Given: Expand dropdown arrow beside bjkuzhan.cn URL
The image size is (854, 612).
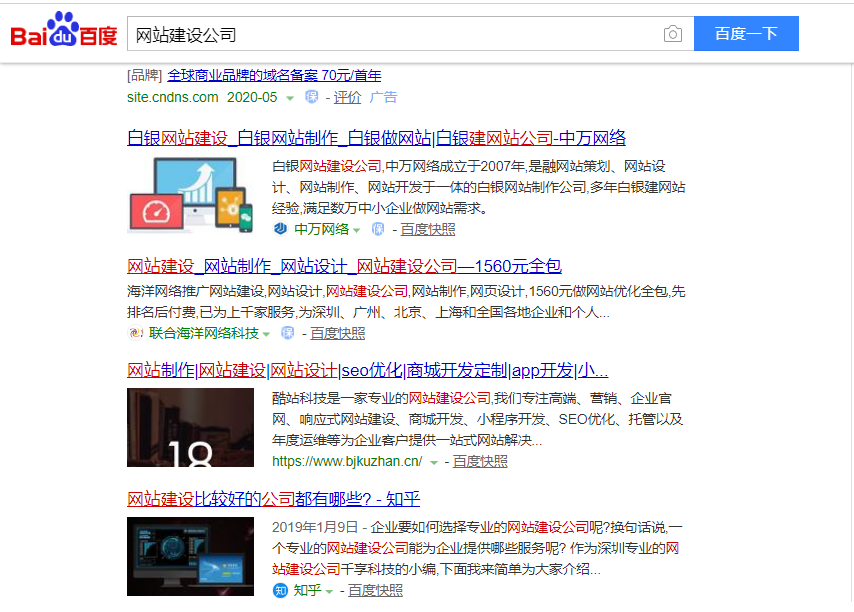Looking at the screenshot, I should tap(434, 463).
